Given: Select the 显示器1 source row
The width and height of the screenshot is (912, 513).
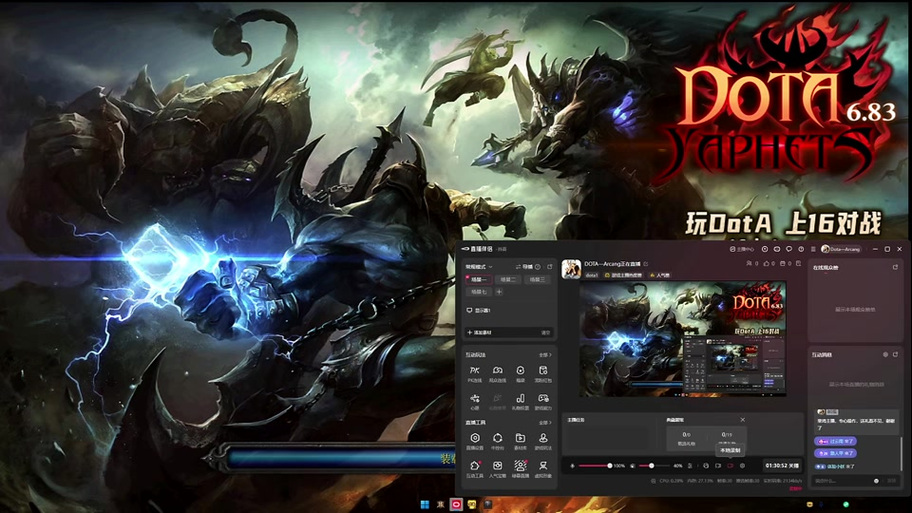Looking at the screenshot, I should point(509,310).
